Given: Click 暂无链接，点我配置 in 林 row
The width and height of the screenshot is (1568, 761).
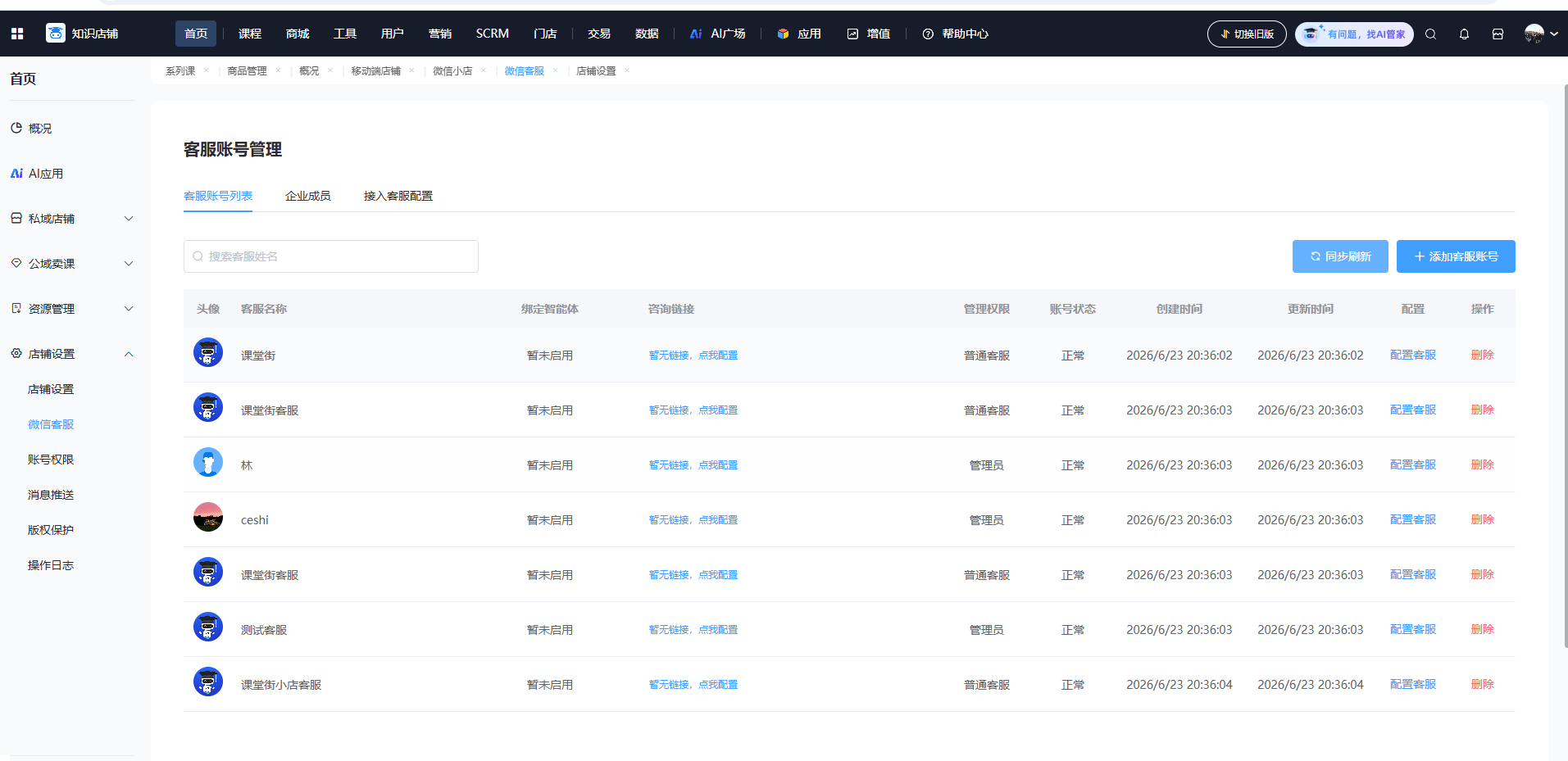Looking at the screenshot, I should (693, 464).
